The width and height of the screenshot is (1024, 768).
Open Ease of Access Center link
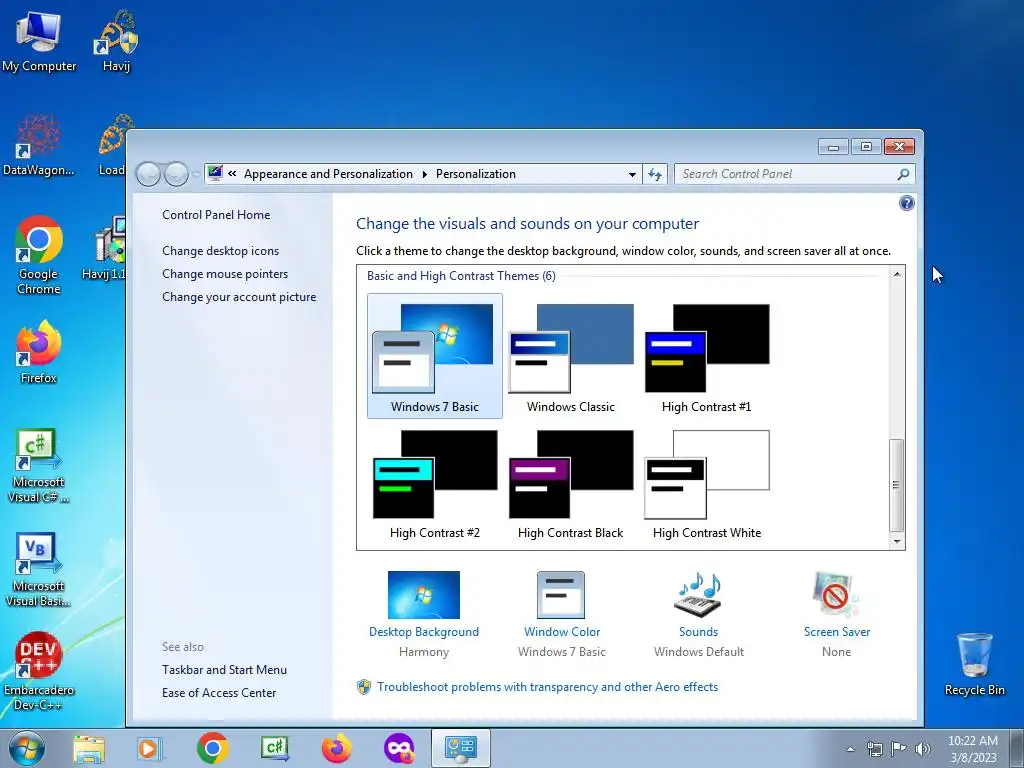219,692
